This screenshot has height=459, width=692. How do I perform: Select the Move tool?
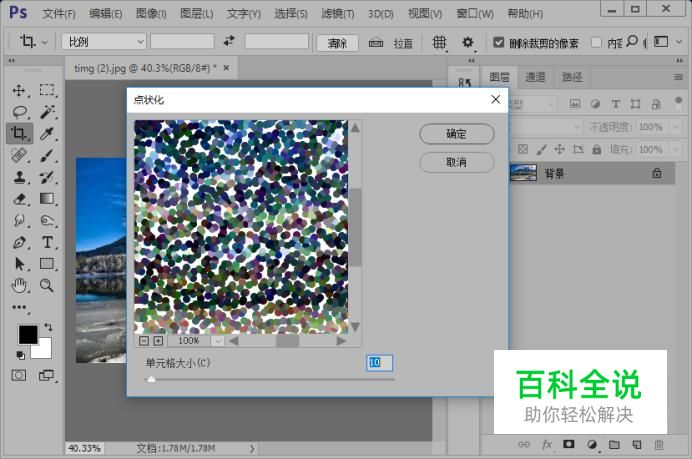click(x=19, y=90)
